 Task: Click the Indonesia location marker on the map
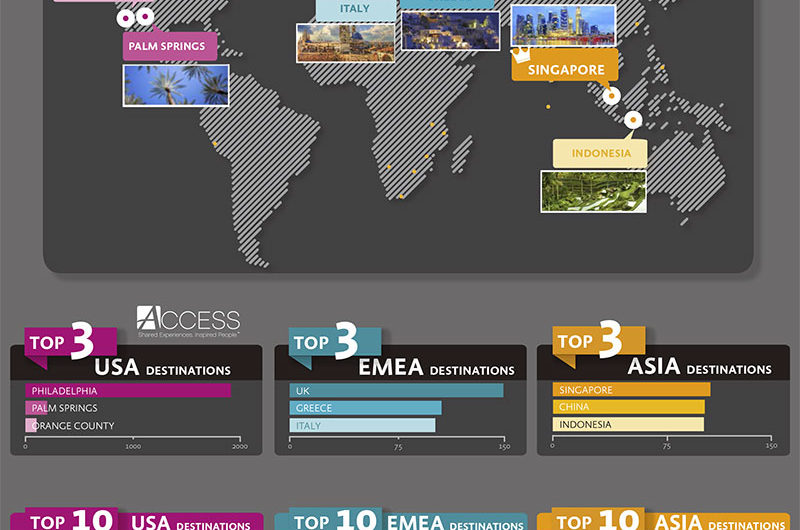click(x=632, y=121)
